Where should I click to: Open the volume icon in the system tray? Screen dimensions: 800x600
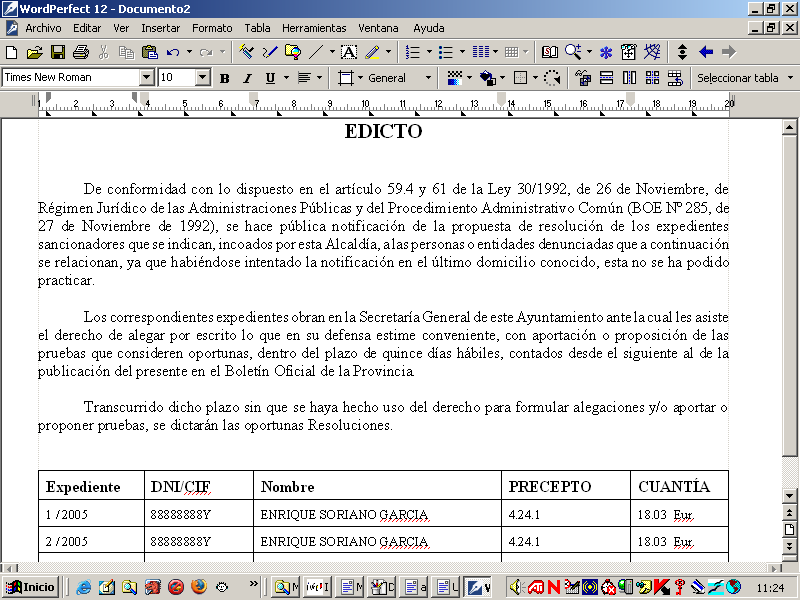(x=515, y=586)
